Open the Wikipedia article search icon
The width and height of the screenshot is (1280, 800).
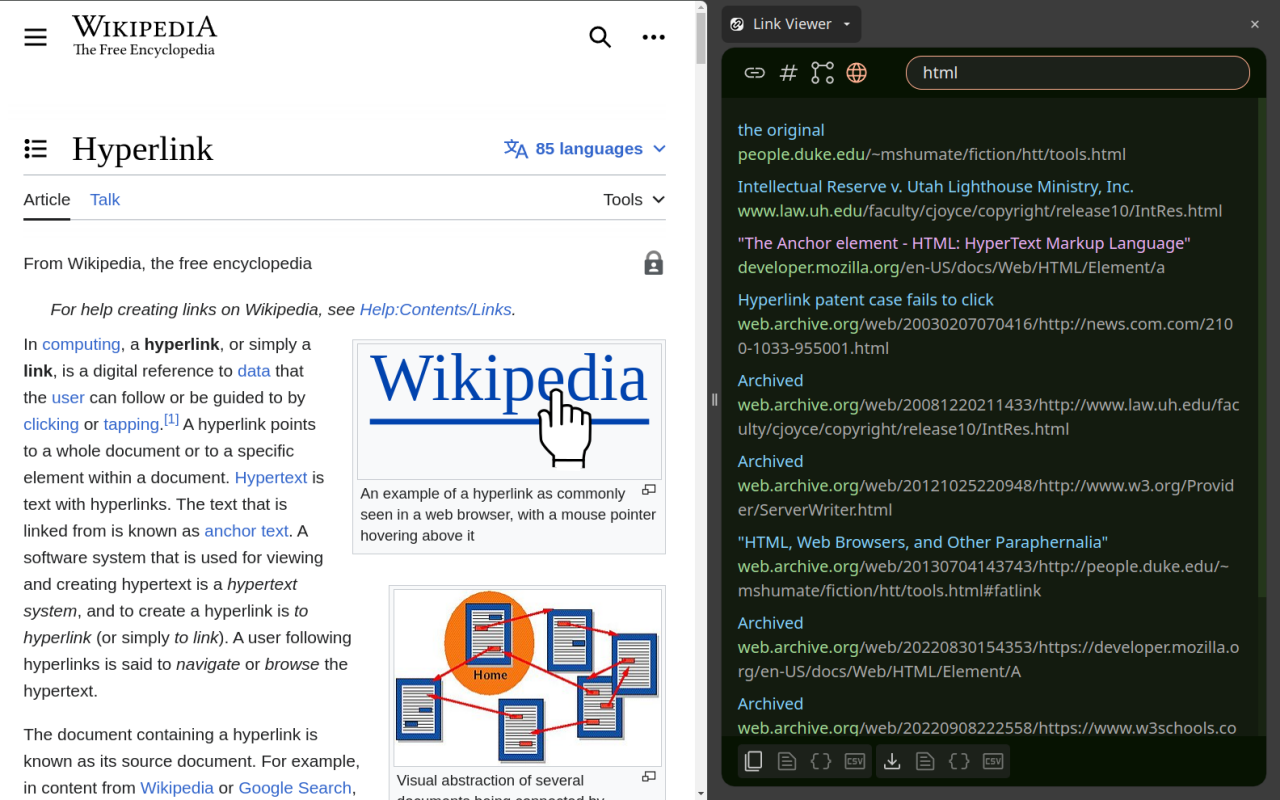tap(600, 37)
